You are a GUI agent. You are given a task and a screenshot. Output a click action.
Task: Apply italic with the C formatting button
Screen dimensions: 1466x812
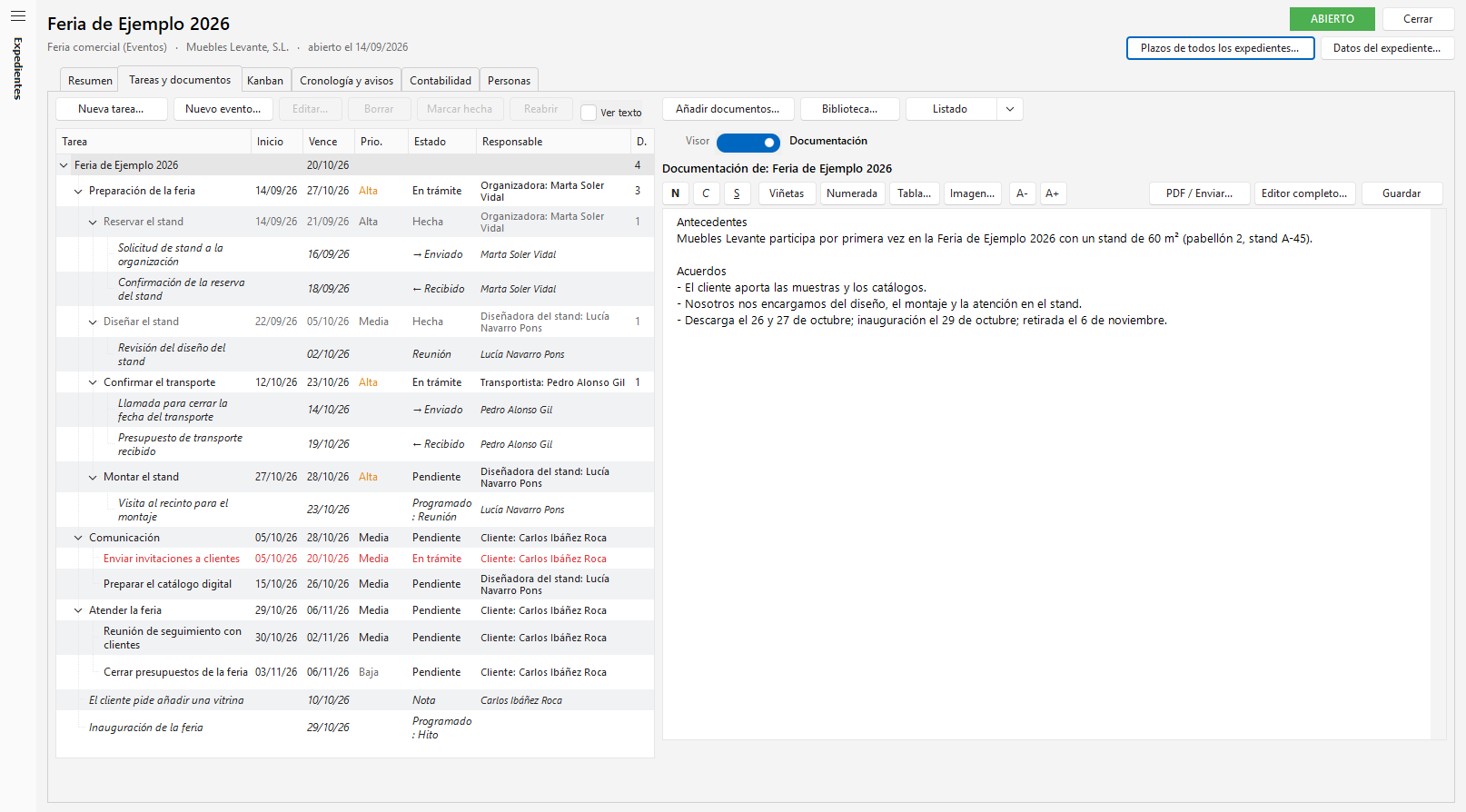706,193
